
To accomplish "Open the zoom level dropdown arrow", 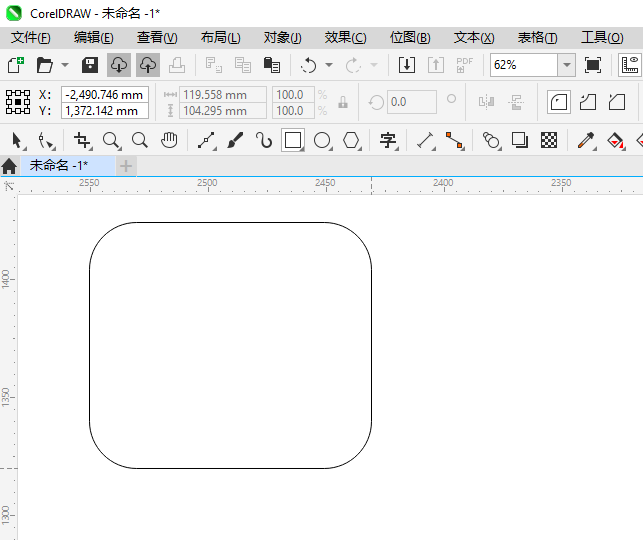I will pyautogui.click(x=567, y=65).
